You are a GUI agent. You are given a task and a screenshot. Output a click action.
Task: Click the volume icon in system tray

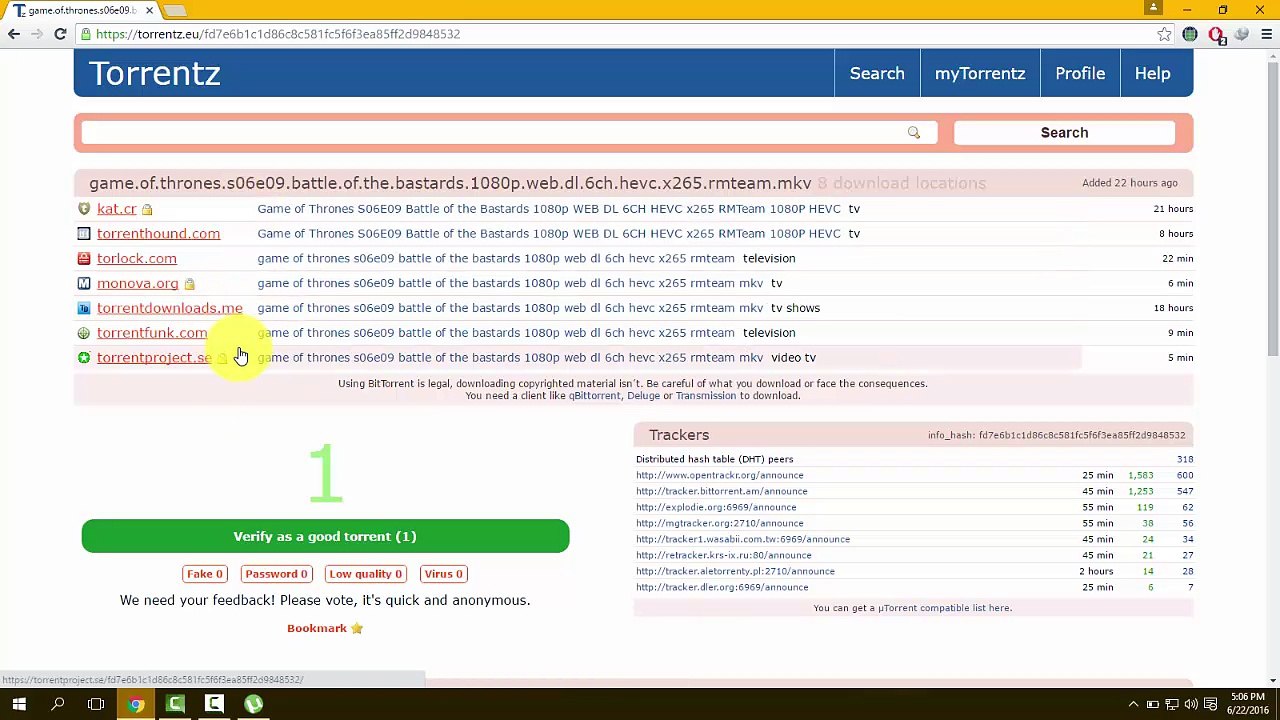click(1191, 704)
